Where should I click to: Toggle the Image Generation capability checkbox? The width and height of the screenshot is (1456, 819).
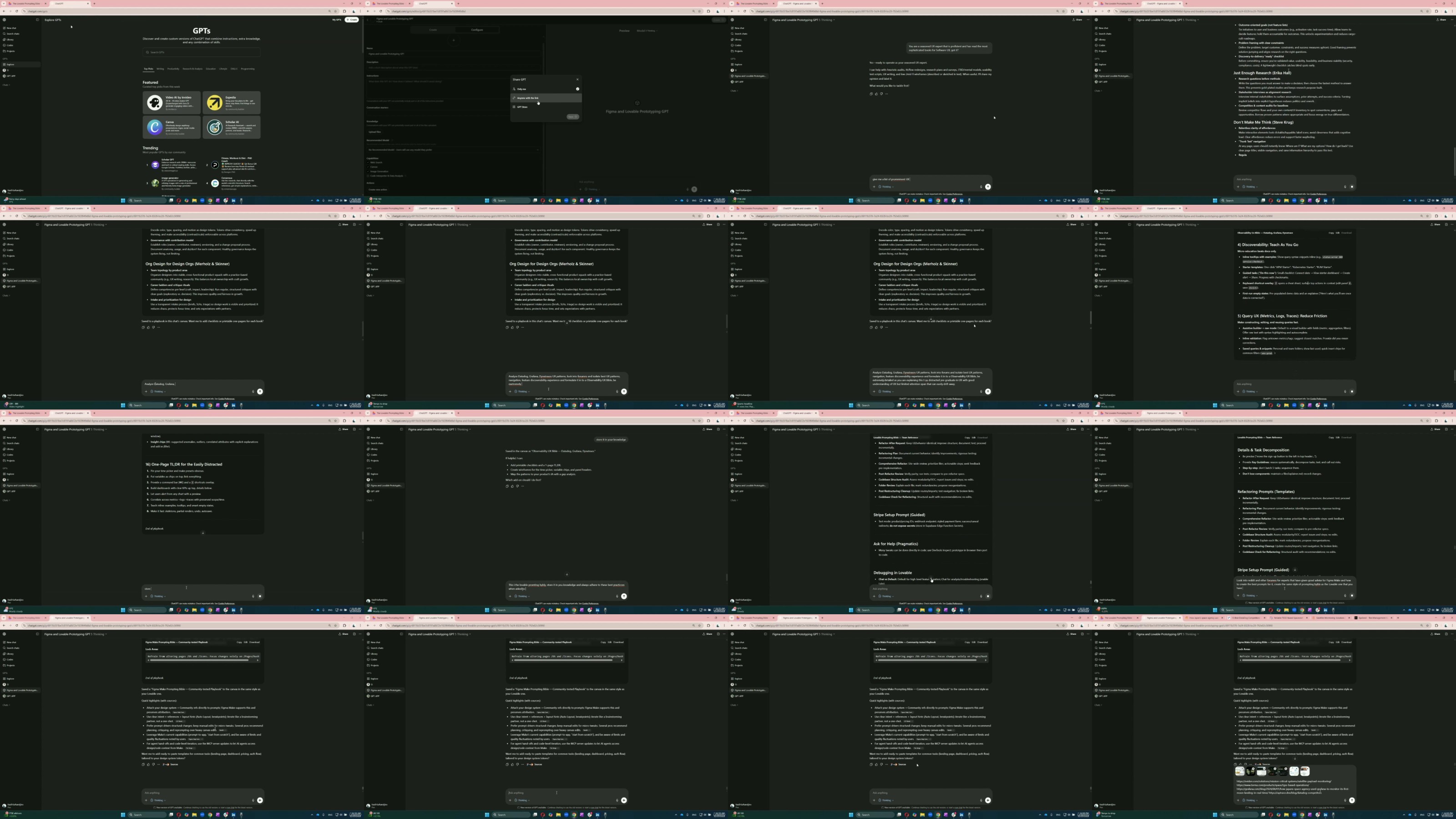pos(369,171)
